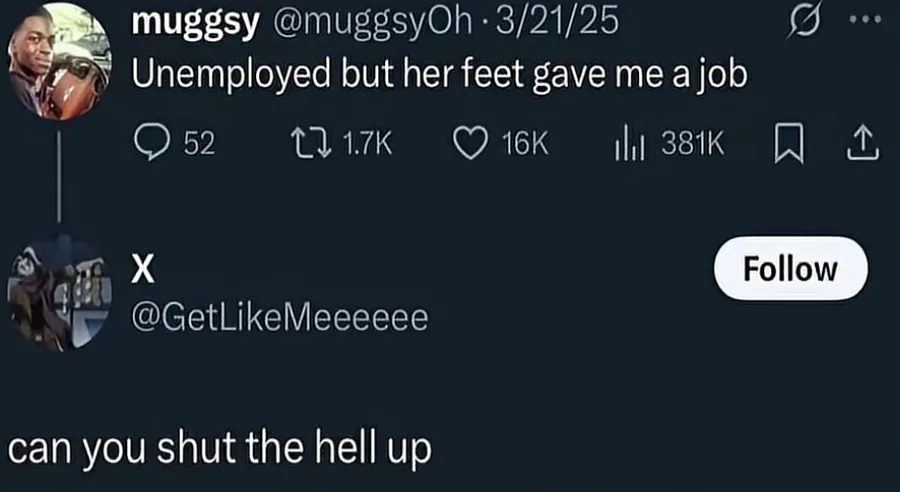The height and width of the screenshot is (492, 900).
Task: Follow the @GetLikeMeeeeee account
Action: pyautogui.click(x=790, y=268)
